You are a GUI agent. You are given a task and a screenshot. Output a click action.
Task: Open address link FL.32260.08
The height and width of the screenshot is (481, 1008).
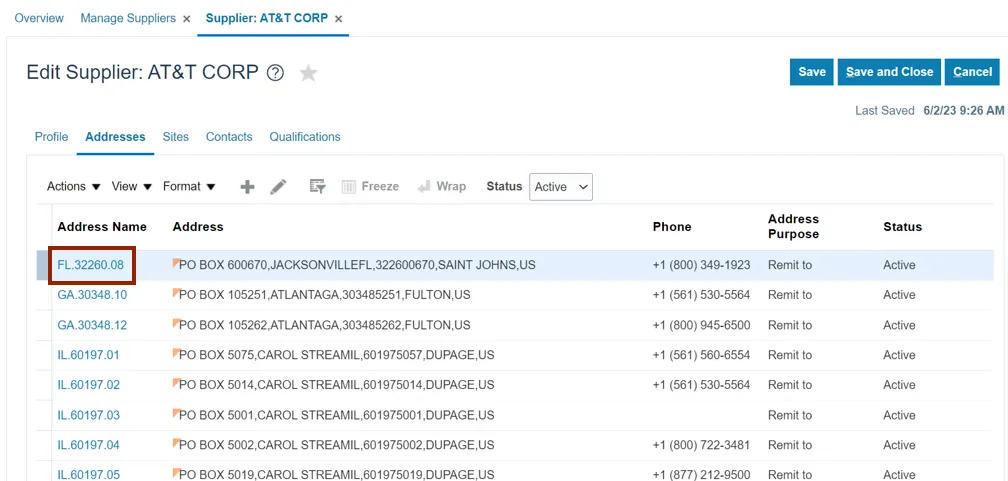coord(91,265)
